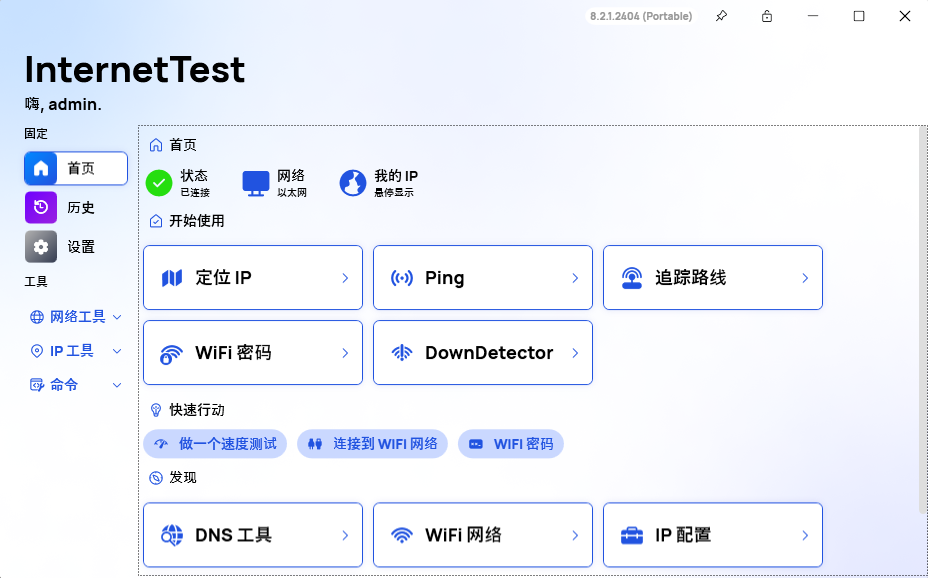The height and width of the screenshot is (578, 928).
Task: Open the IP 配置 tool
Action: (x=712, y=534)
